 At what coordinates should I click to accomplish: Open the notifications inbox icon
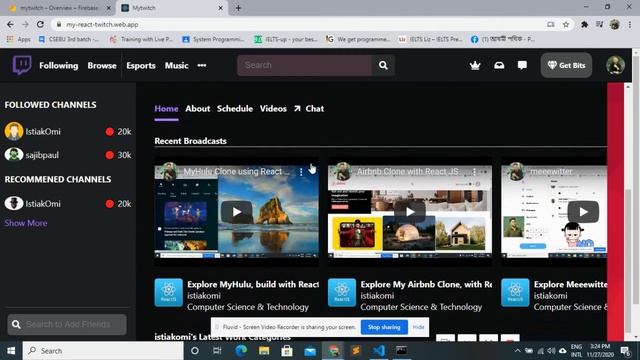(x=499, y=65)
